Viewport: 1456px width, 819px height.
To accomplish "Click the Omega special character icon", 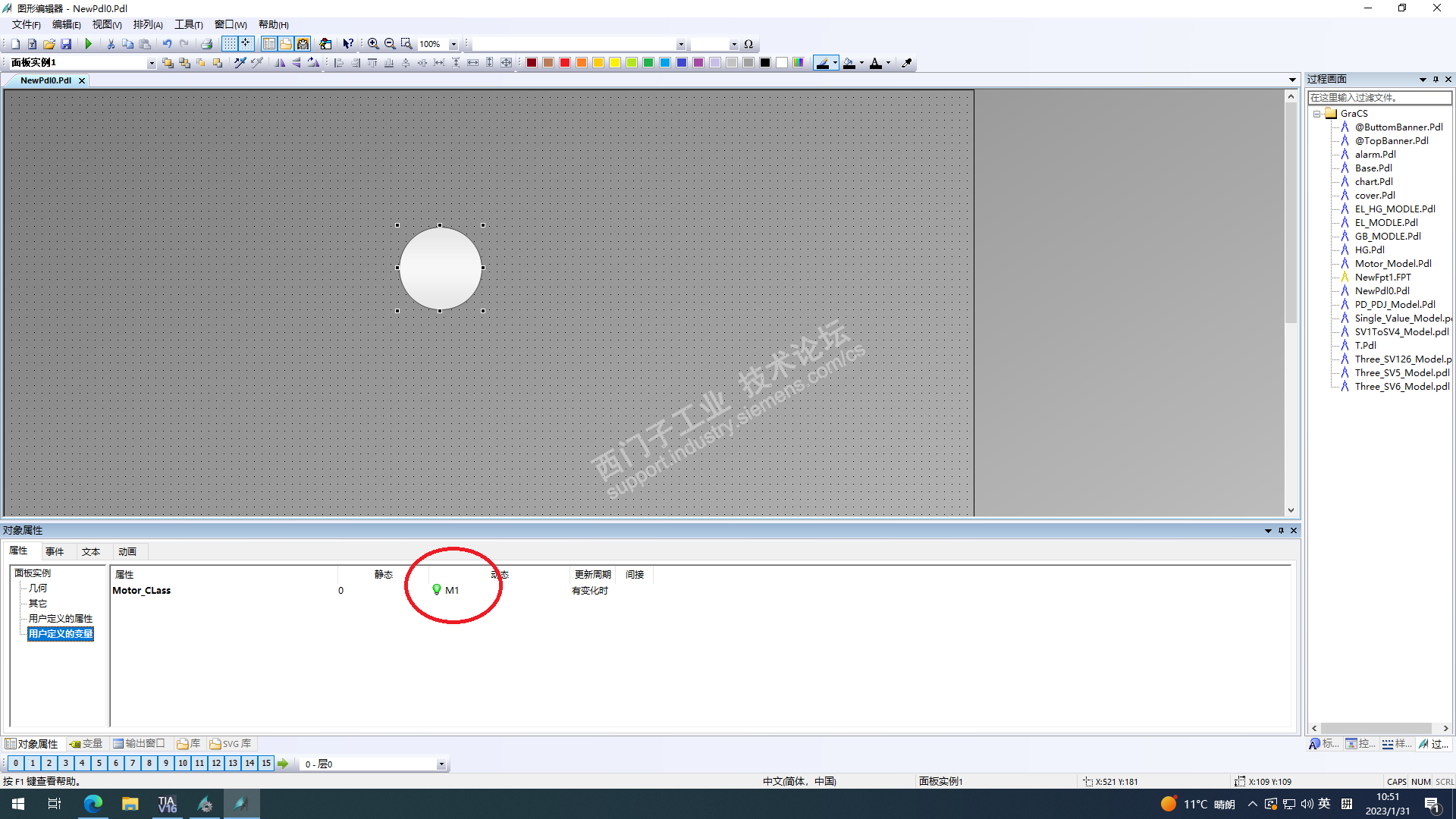I will point(748,44).
